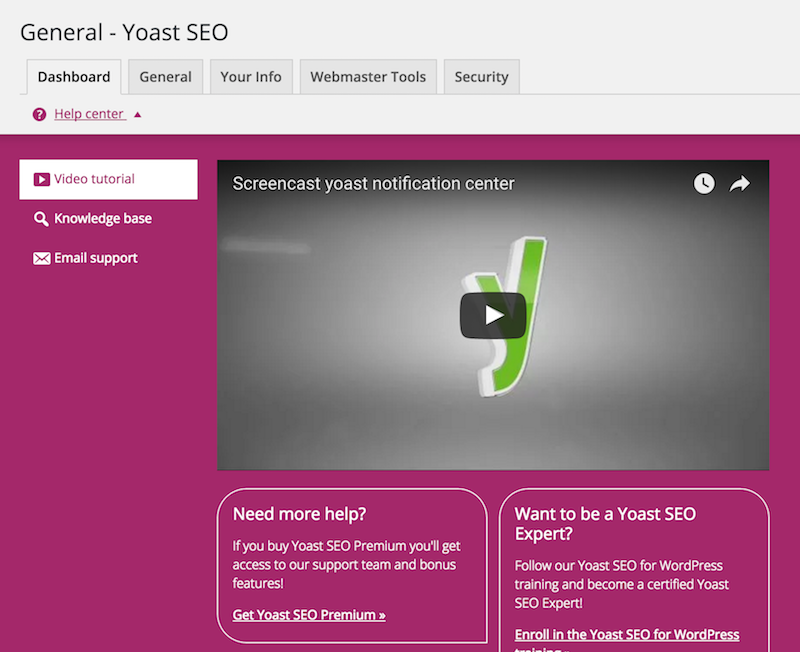The height and width of the screenshot is (652, 800).
Task: Click the 'Need more help?' heading
Action: pyautogui.click(x=299, y=514)
